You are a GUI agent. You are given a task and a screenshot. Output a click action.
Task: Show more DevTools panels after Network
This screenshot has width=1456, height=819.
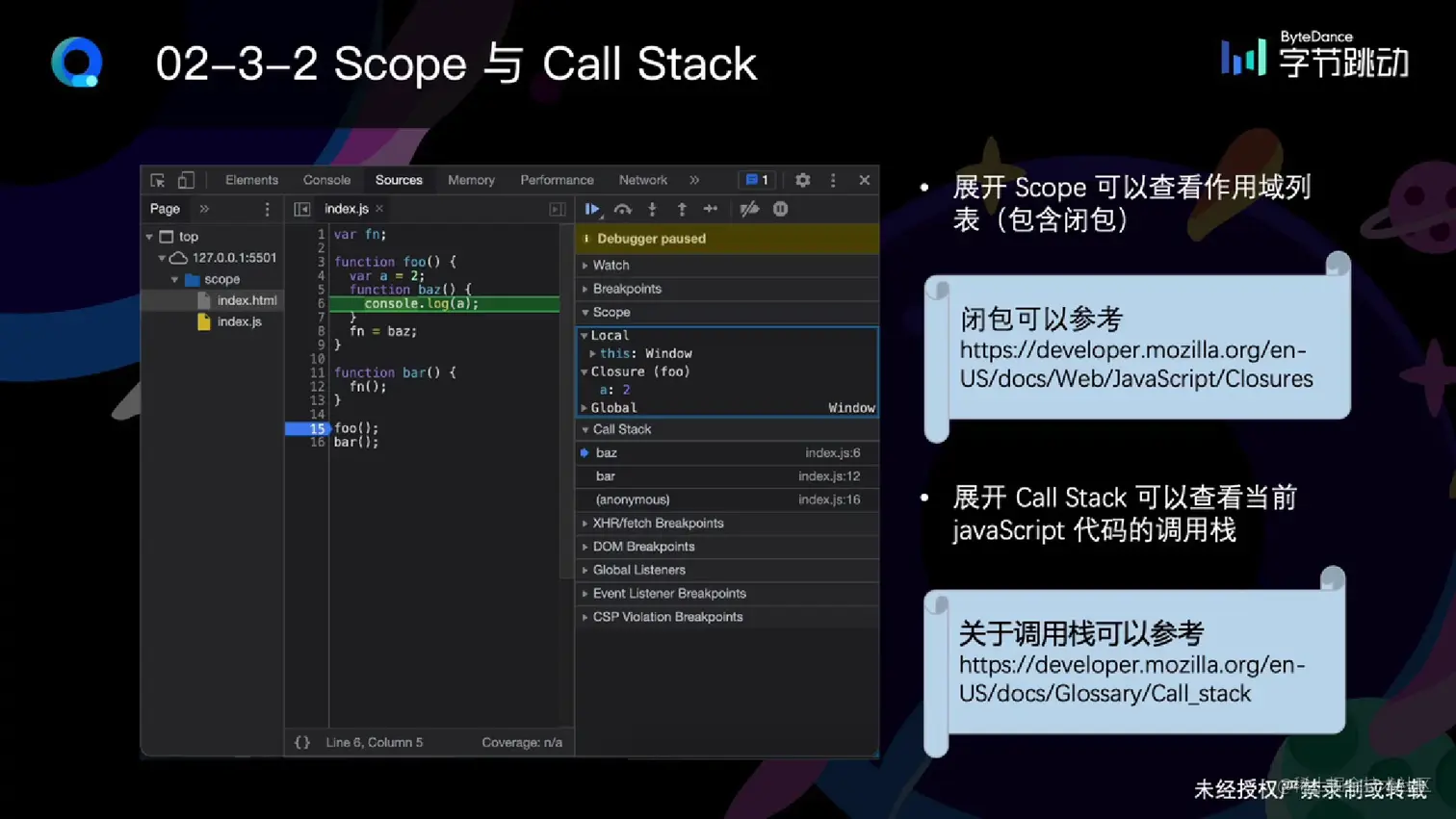tap(694, 180)
